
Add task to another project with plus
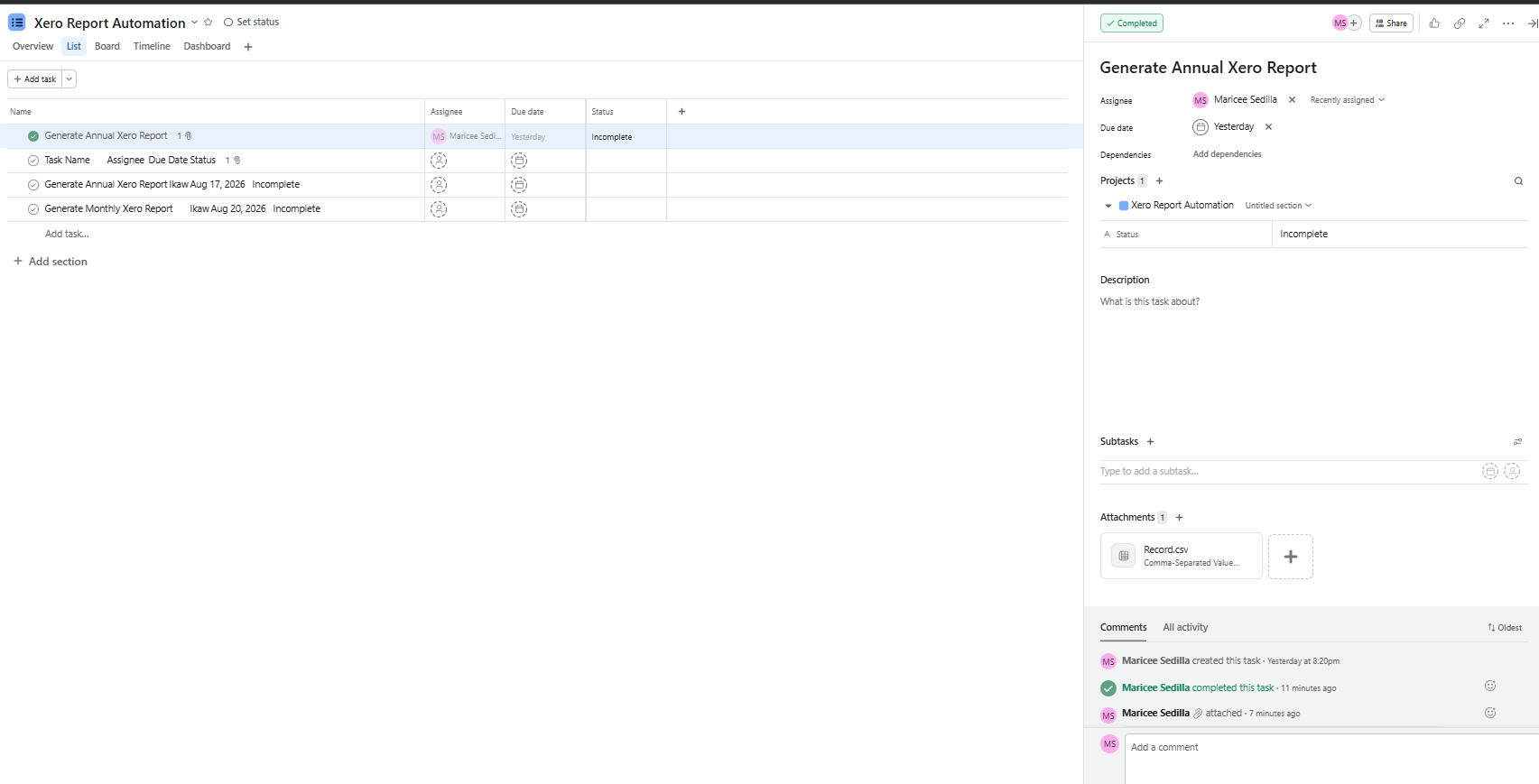1160,181
